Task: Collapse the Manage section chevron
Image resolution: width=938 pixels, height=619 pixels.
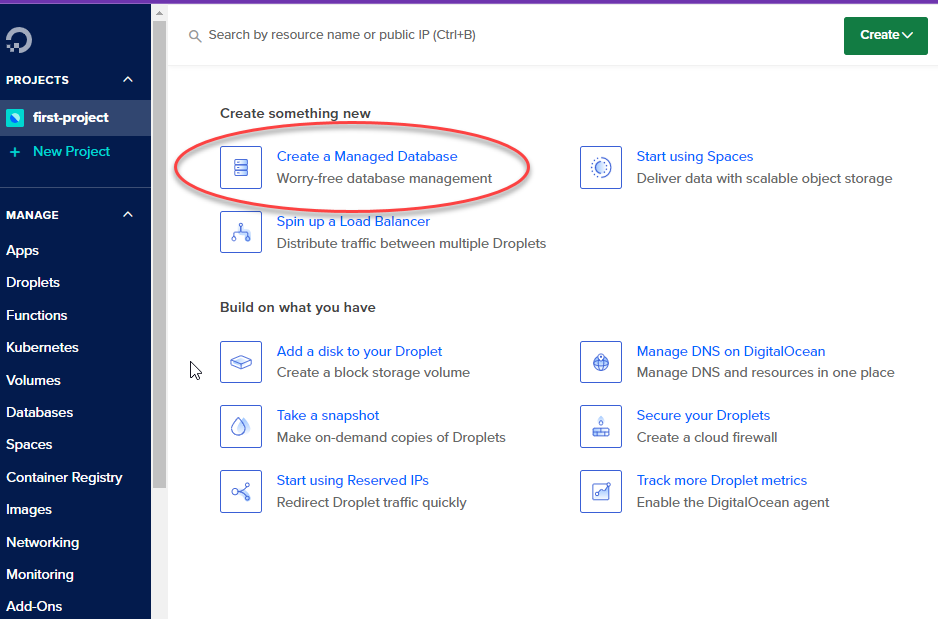Action: [x=127, y=215]
